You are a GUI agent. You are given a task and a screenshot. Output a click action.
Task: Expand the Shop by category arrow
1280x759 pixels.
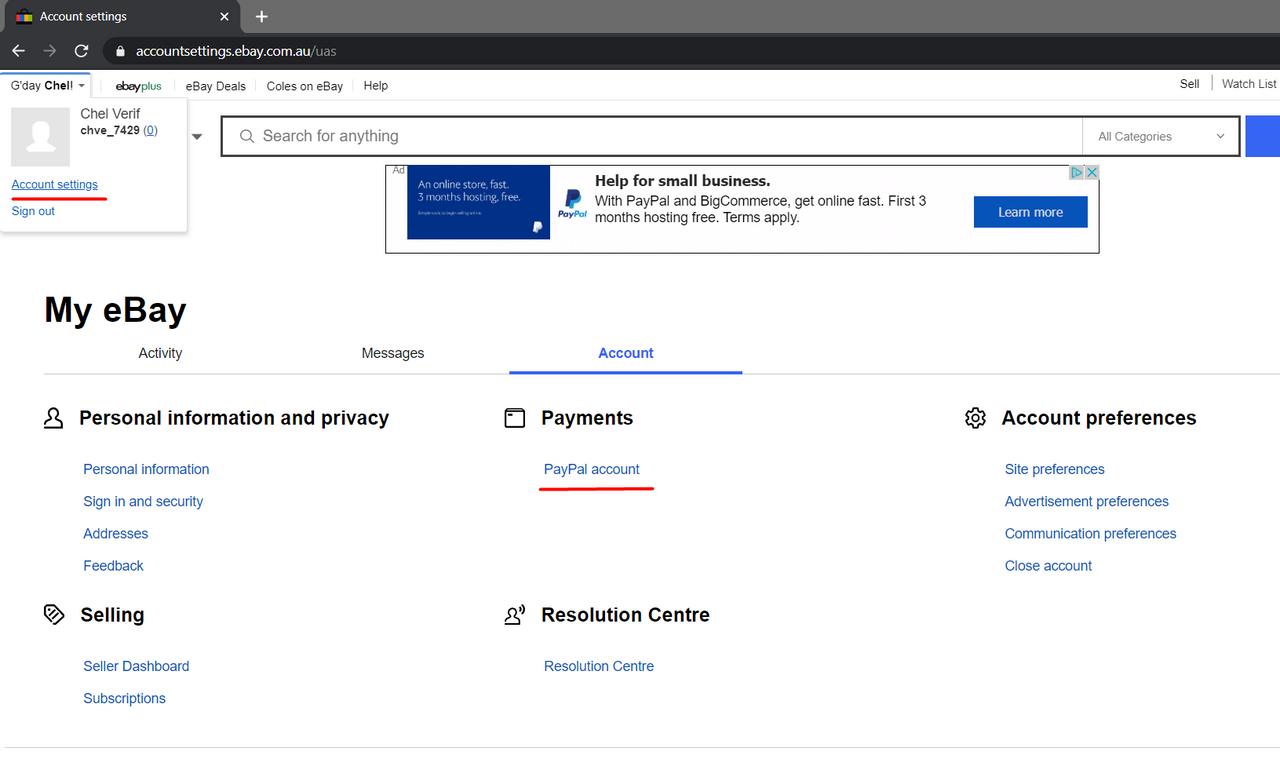197,137
